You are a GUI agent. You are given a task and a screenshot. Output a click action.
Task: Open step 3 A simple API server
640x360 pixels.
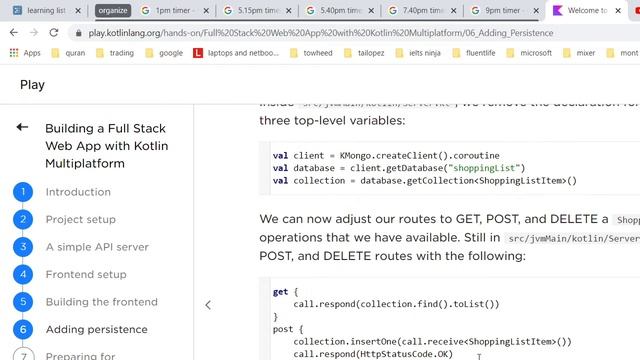point(97,247)
